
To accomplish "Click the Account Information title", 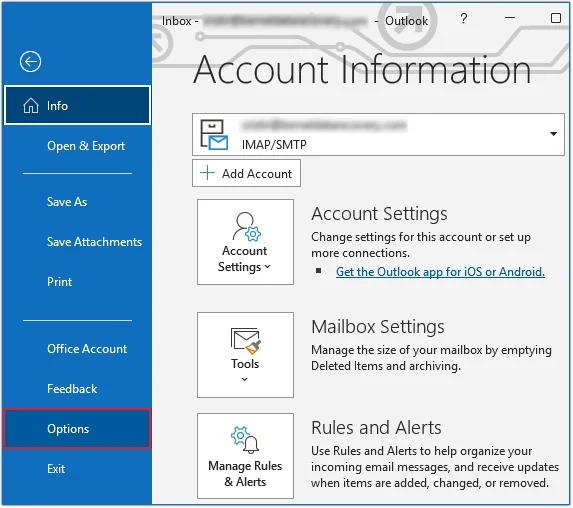I will point(362,69).
